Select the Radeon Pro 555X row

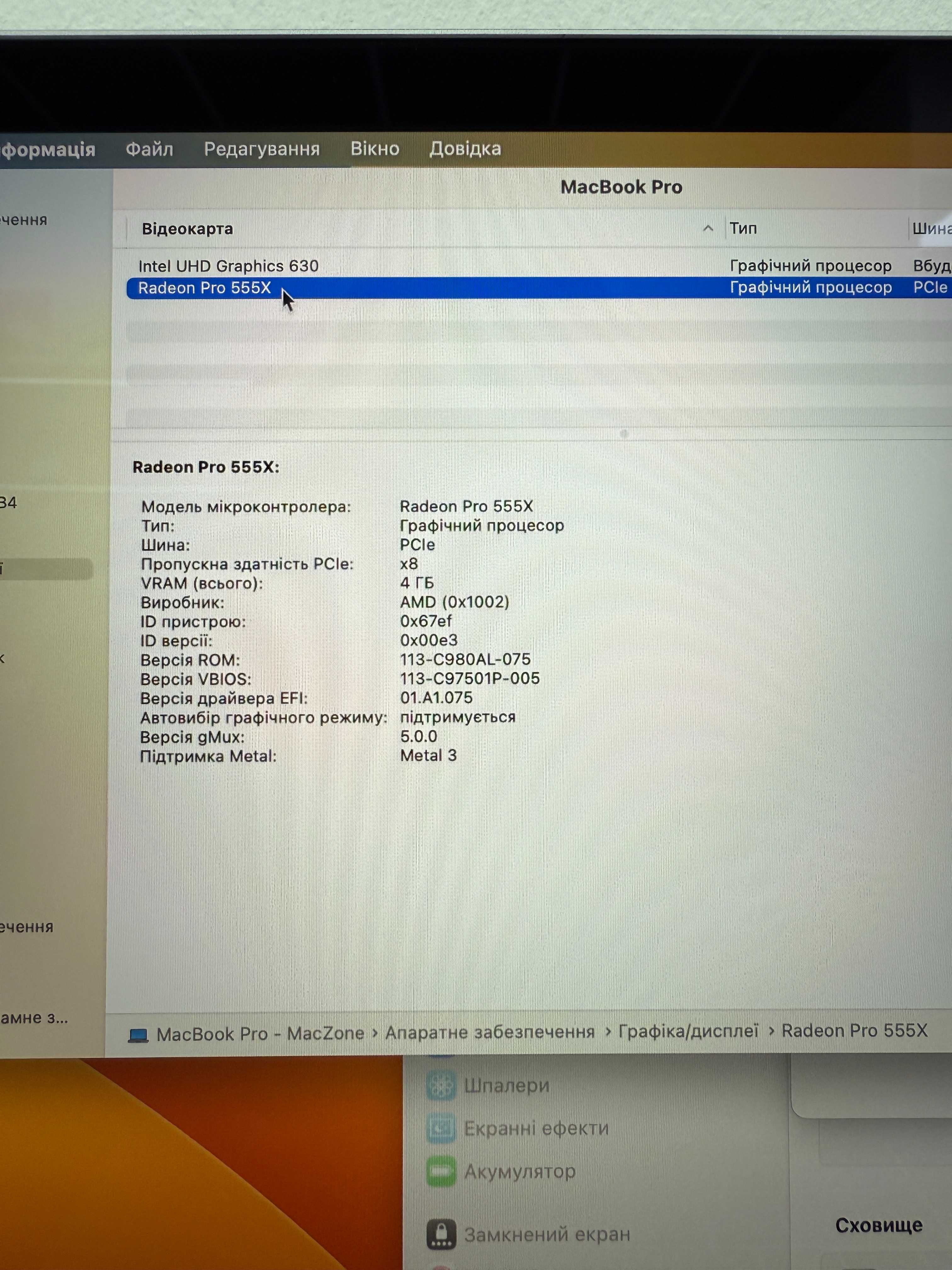(539, 288)
